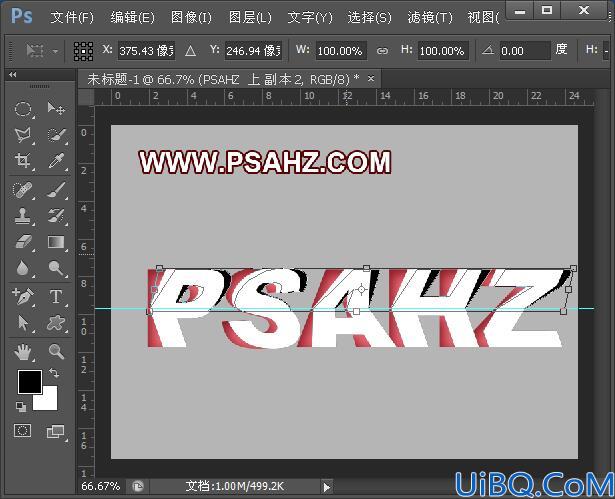Reset default foreground and background colors
This screenshot has width=615, height=499.
pos(21,407)
